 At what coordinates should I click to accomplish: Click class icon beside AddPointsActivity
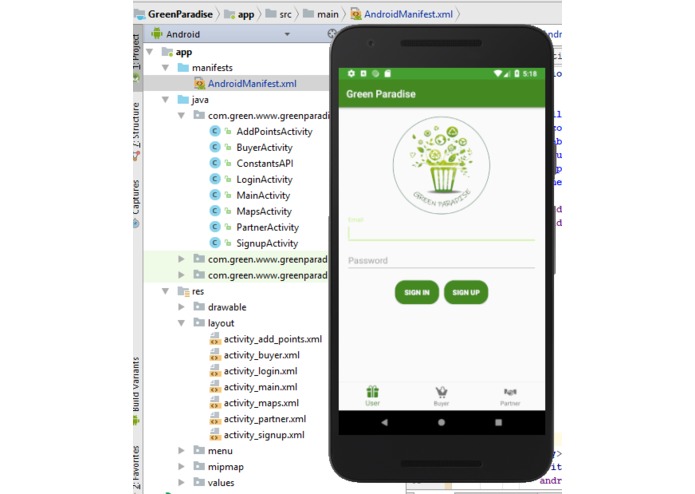click(x=215, y=131)
